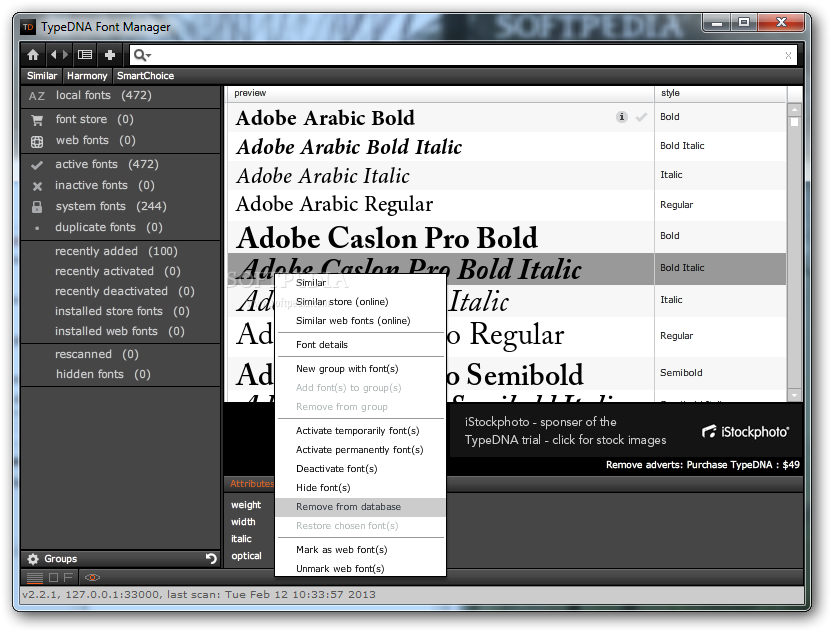Viewport: 832px width, 632px height.
Task: Choose Similar from the context menu
Action: [360, 283]
